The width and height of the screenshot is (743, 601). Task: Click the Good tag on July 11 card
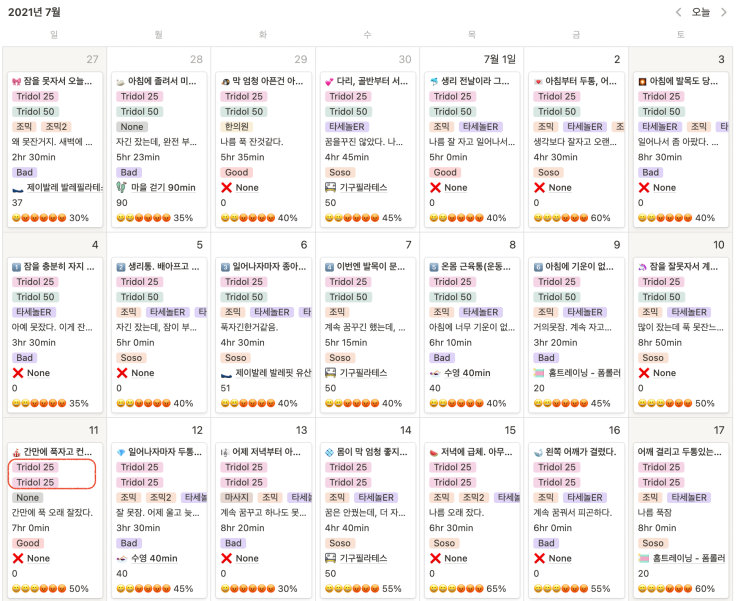(28, 543)
